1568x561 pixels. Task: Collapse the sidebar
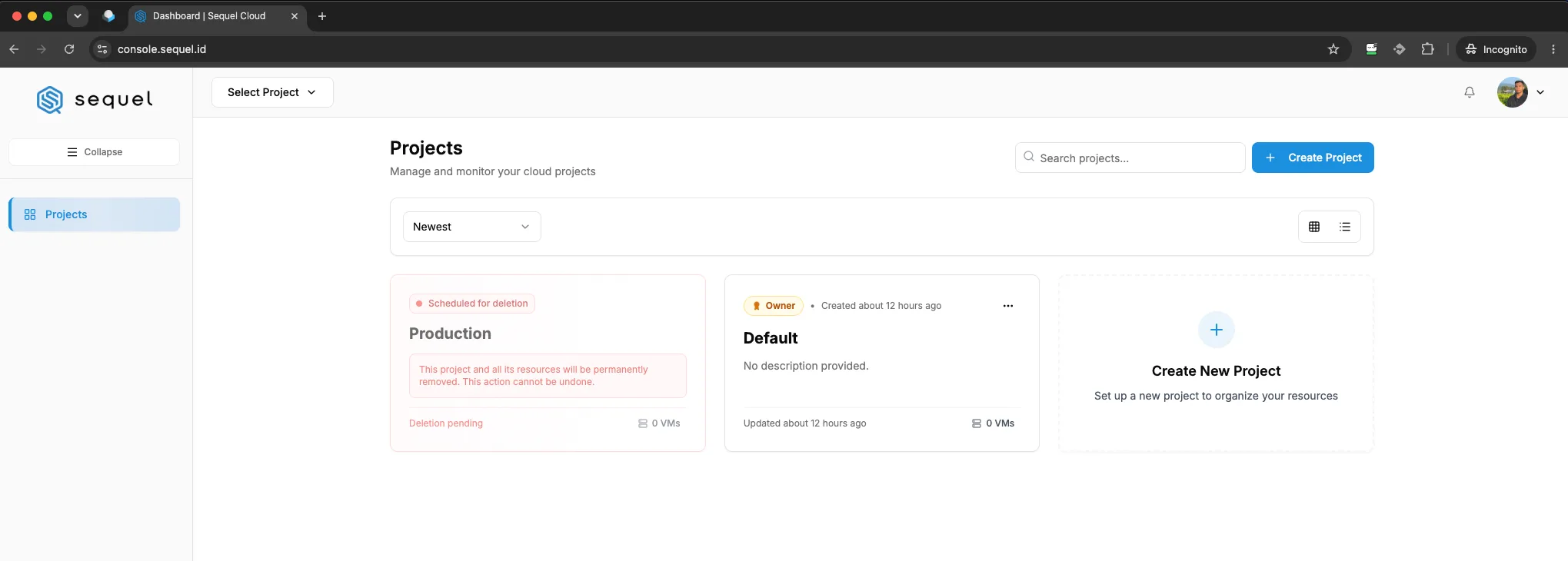tap(94, 152)
